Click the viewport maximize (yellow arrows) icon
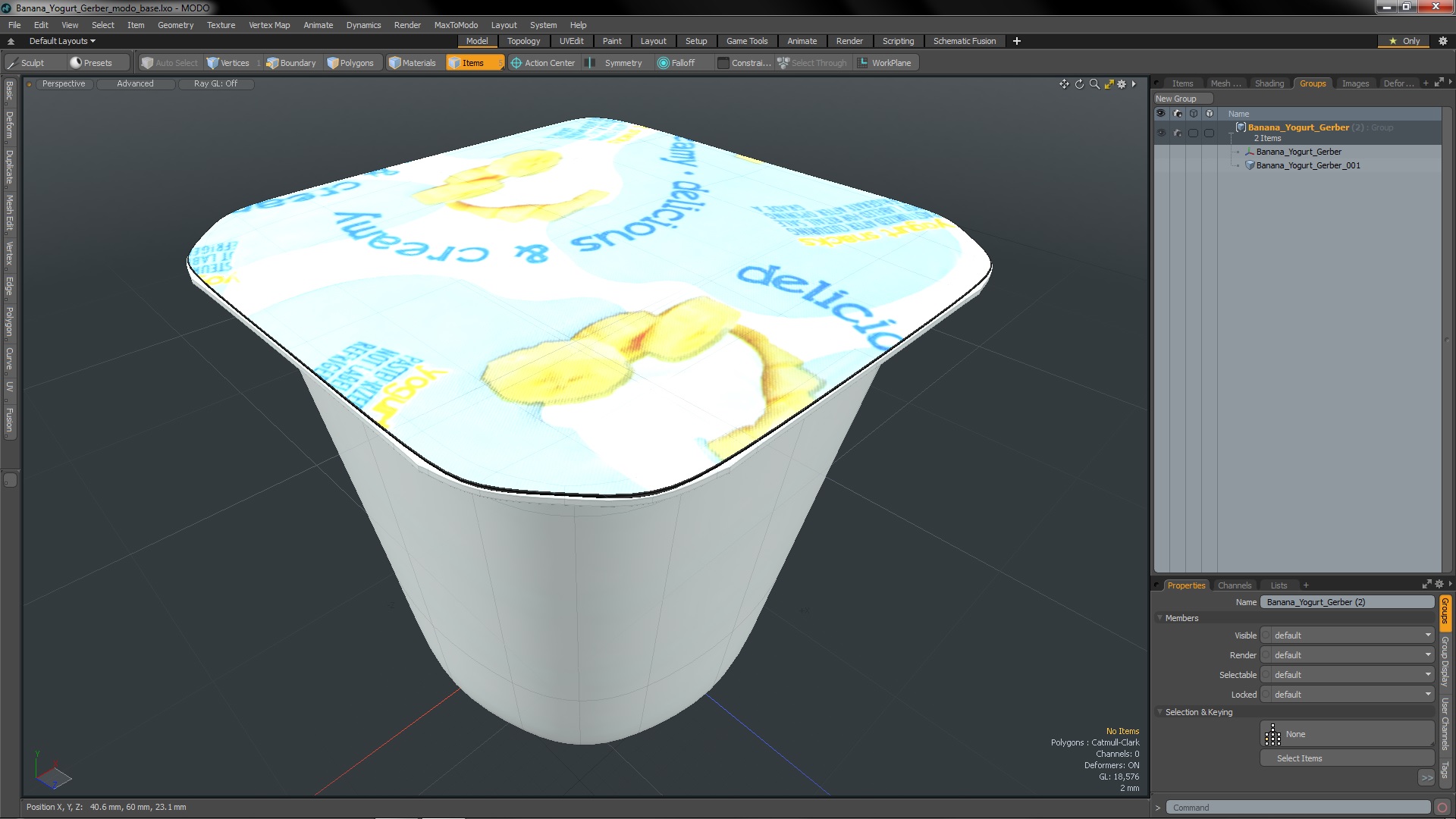This screenshot has width=1456, height=819. pyautogui.click(x=1109, y=84)
